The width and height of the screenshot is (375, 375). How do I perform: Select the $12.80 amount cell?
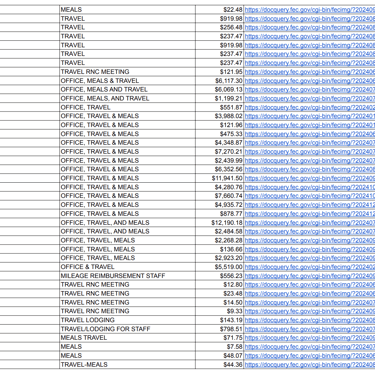(x=220, y=284)
